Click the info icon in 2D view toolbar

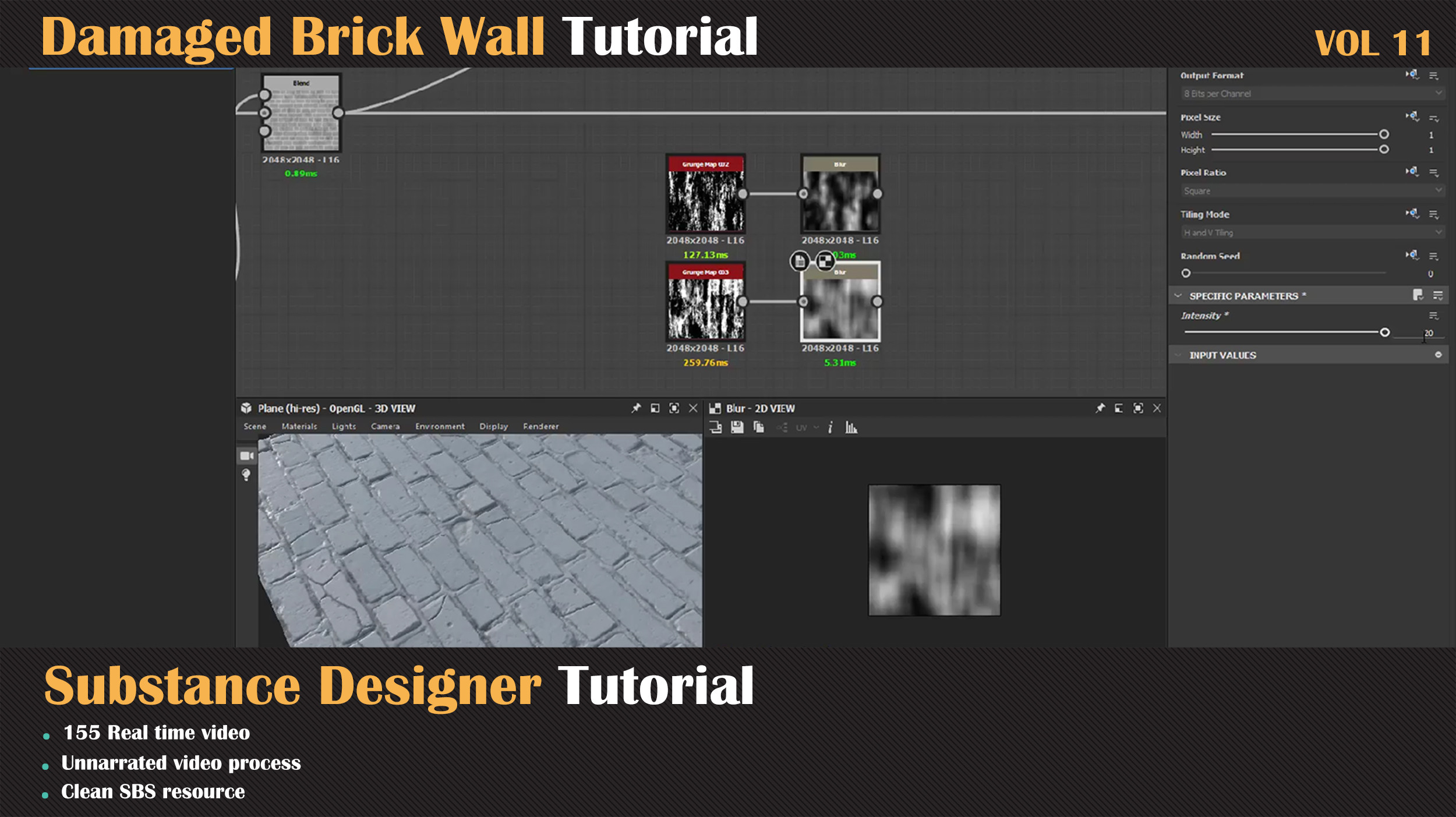pyautogui.click(x=830, y=427)
